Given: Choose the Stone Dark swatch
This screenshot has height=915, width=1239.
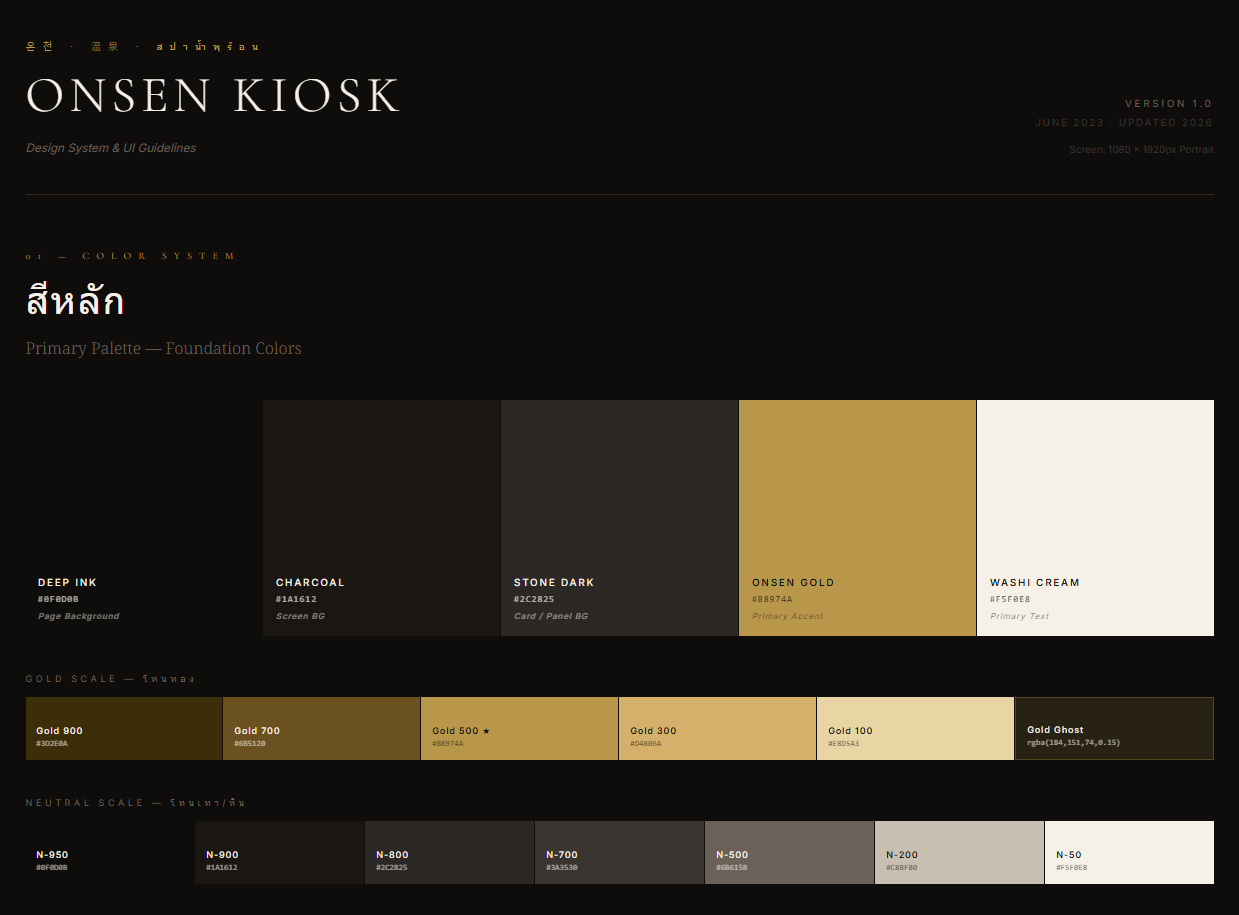Looking at the screenshot, I should 619,518.
